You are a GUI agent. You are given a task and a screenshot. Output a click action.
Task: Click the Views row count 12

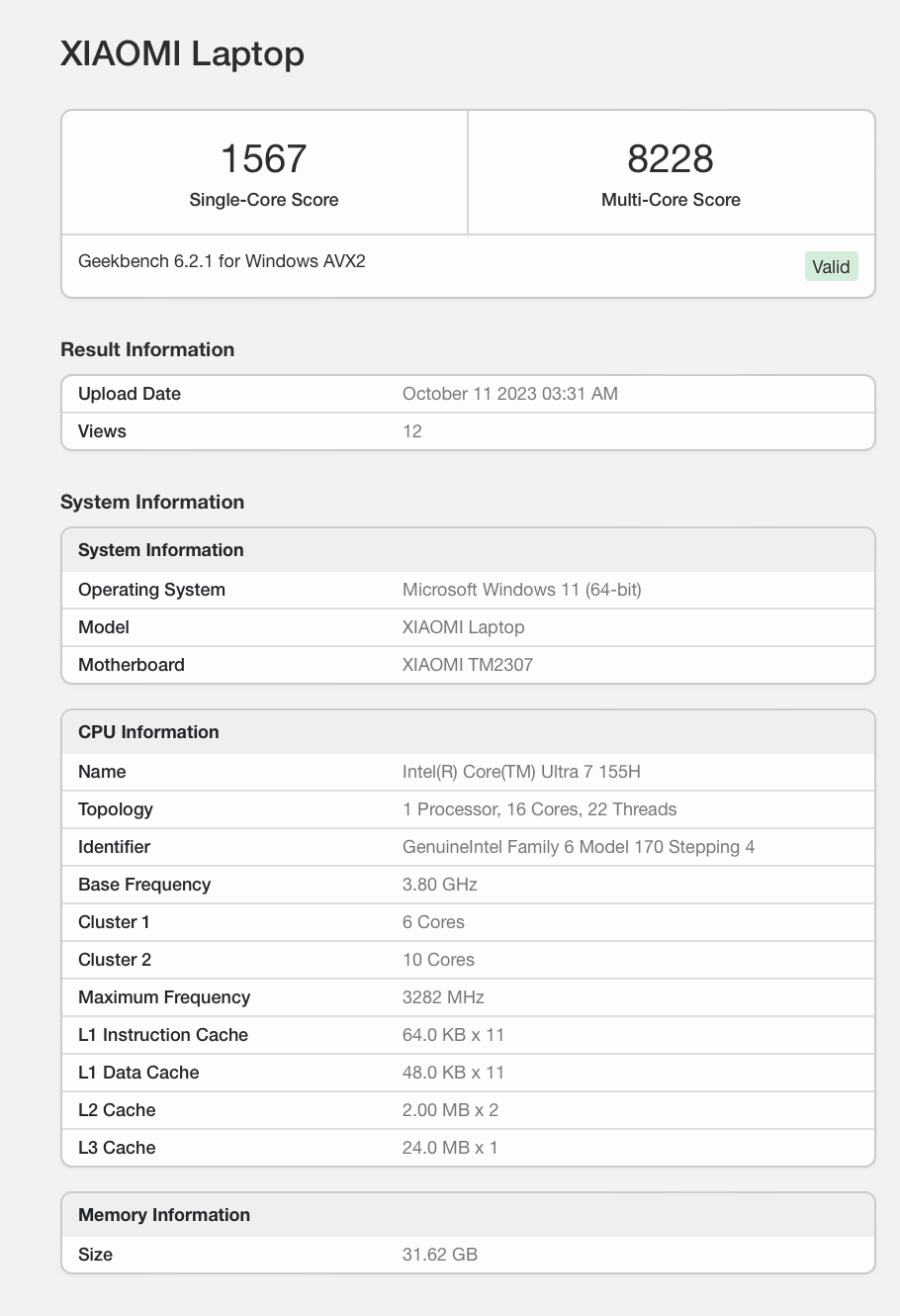coord(412,431)
